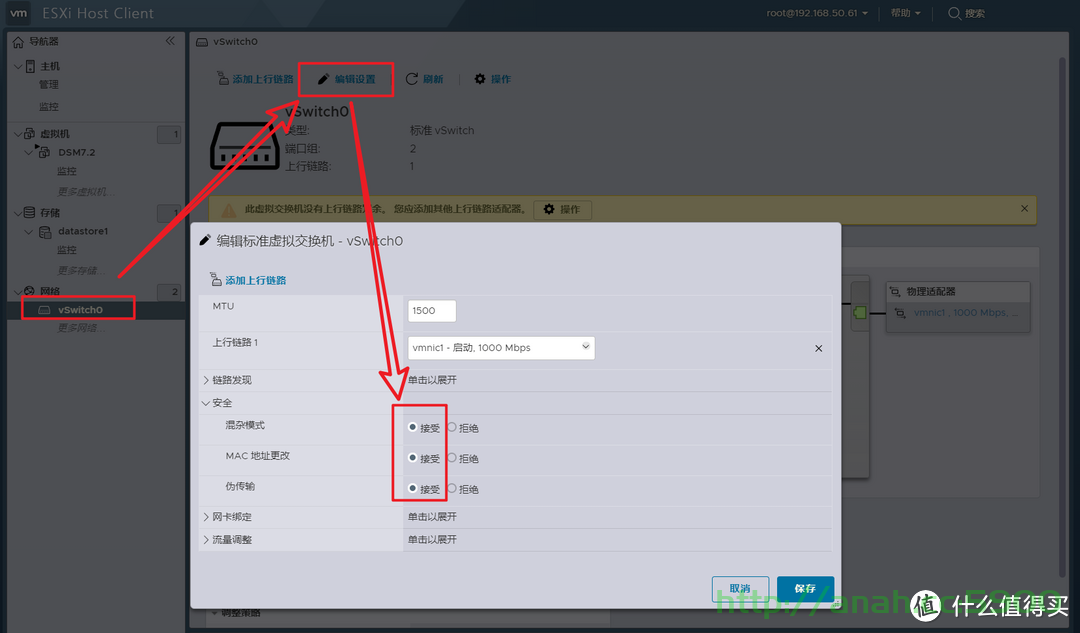Click the MTU input field
Image resolution: width=1080 pixels, height=633 pixels.
432,311
